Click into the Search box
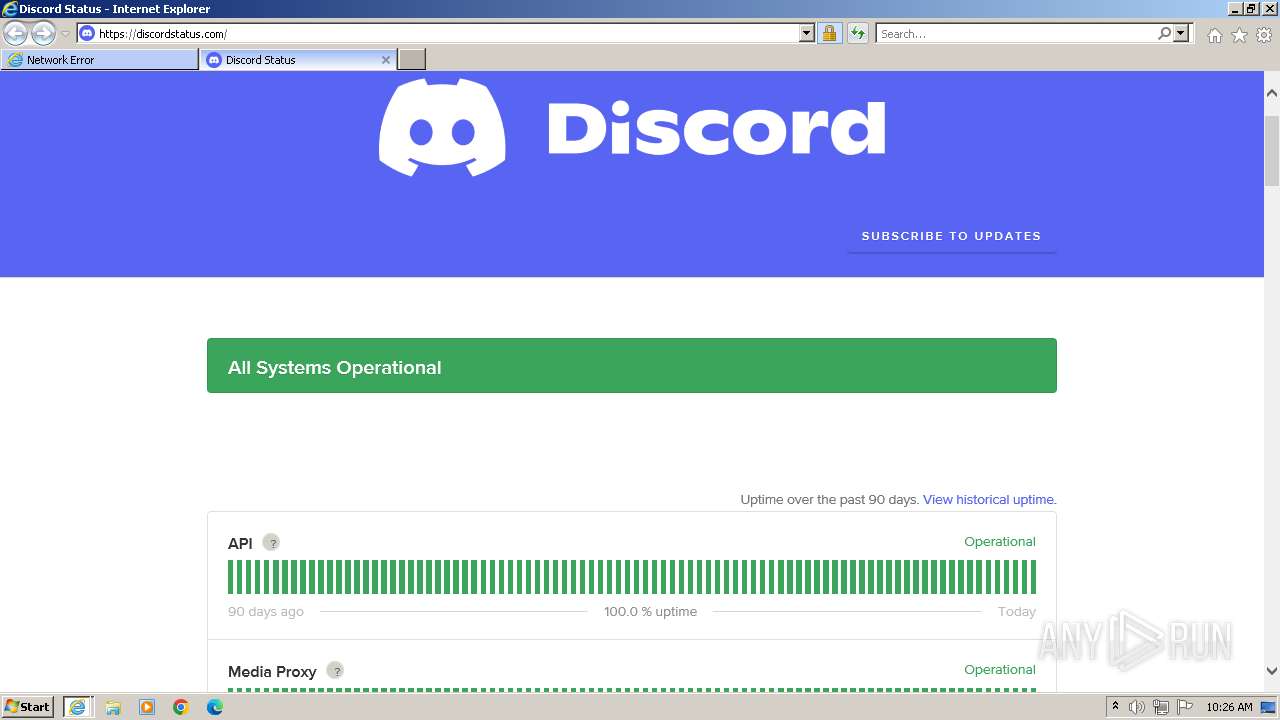Image resolution: width=1280 pixels, height=720 pixels. tap(1016, 33)
